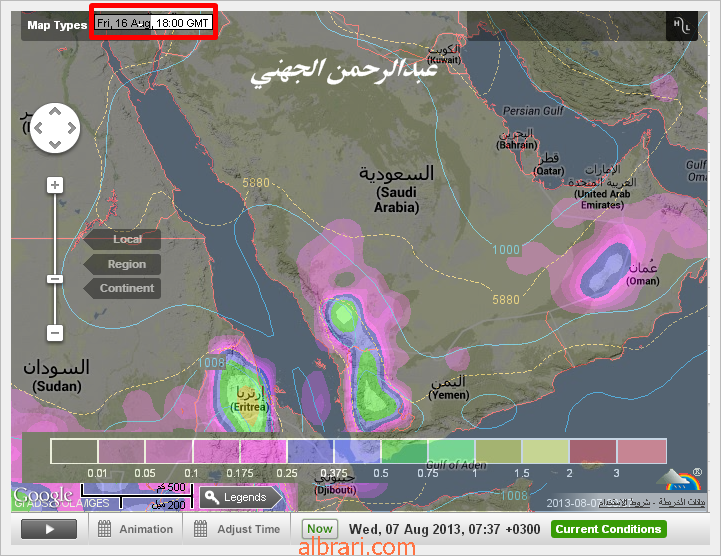Pan the map down with the arrow
The width and height of the screenshot is (721, 556).
55,145
